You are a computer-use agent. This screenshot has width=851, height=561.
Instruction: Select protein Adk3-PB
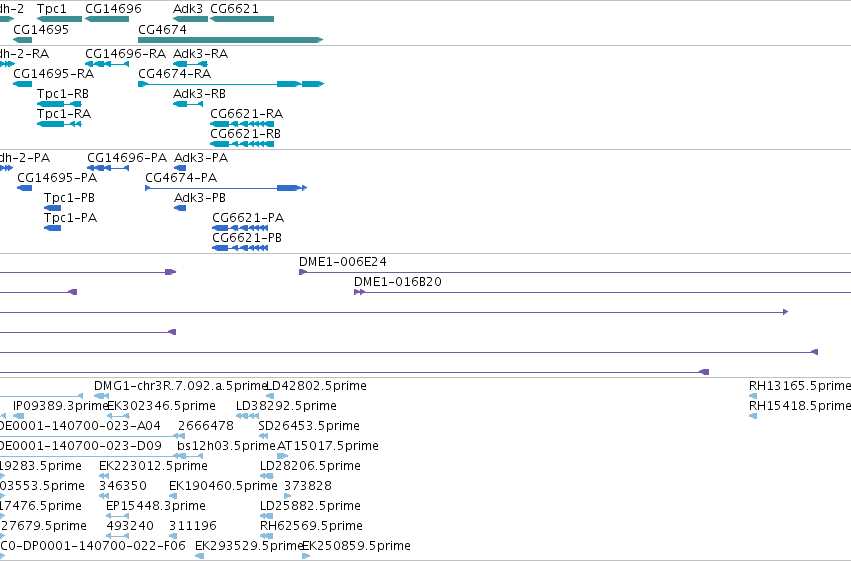coord(200,198)
